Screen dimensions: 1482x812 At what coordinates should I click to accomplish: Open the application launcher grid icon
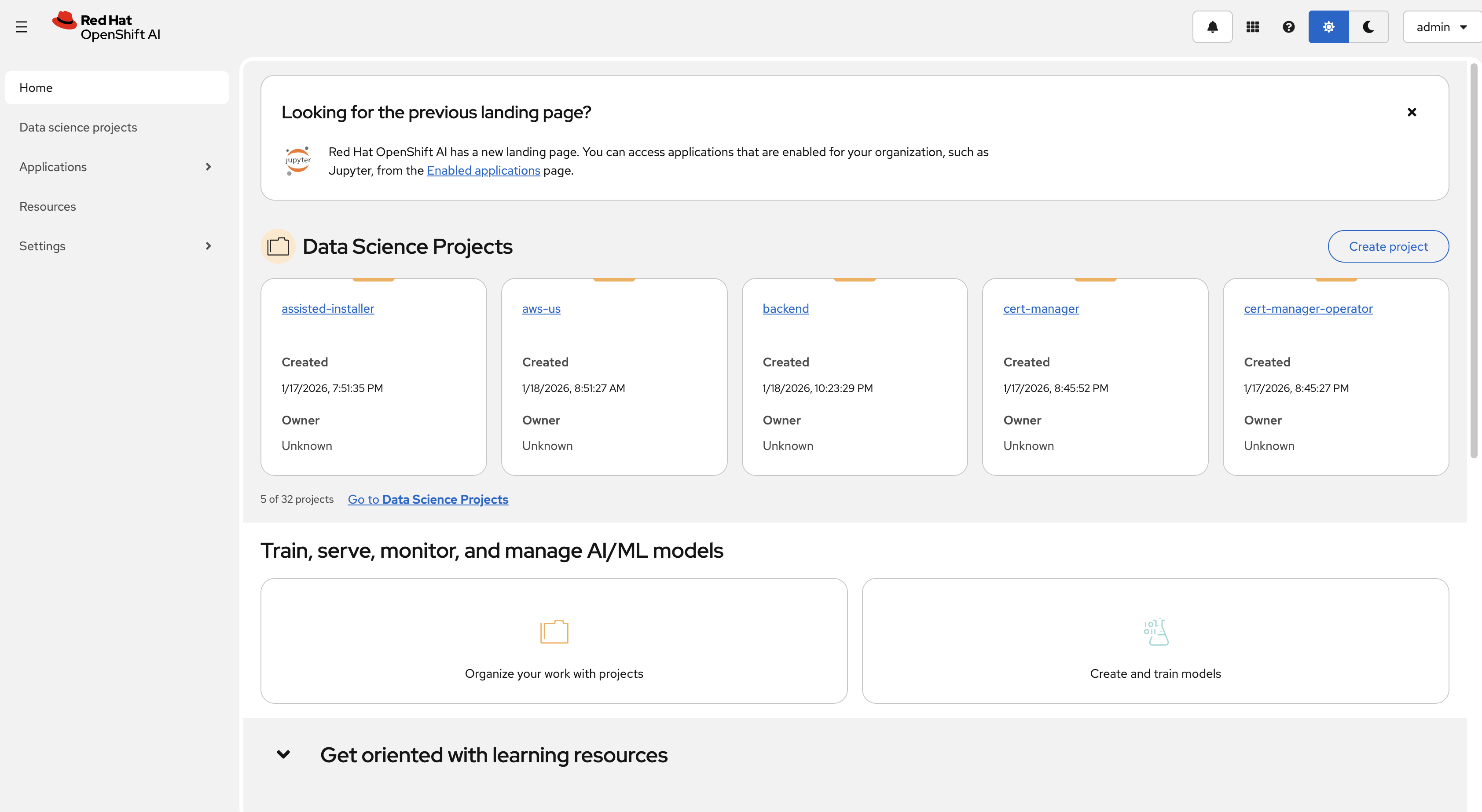pyautogui.click(x=1252, y=27)
